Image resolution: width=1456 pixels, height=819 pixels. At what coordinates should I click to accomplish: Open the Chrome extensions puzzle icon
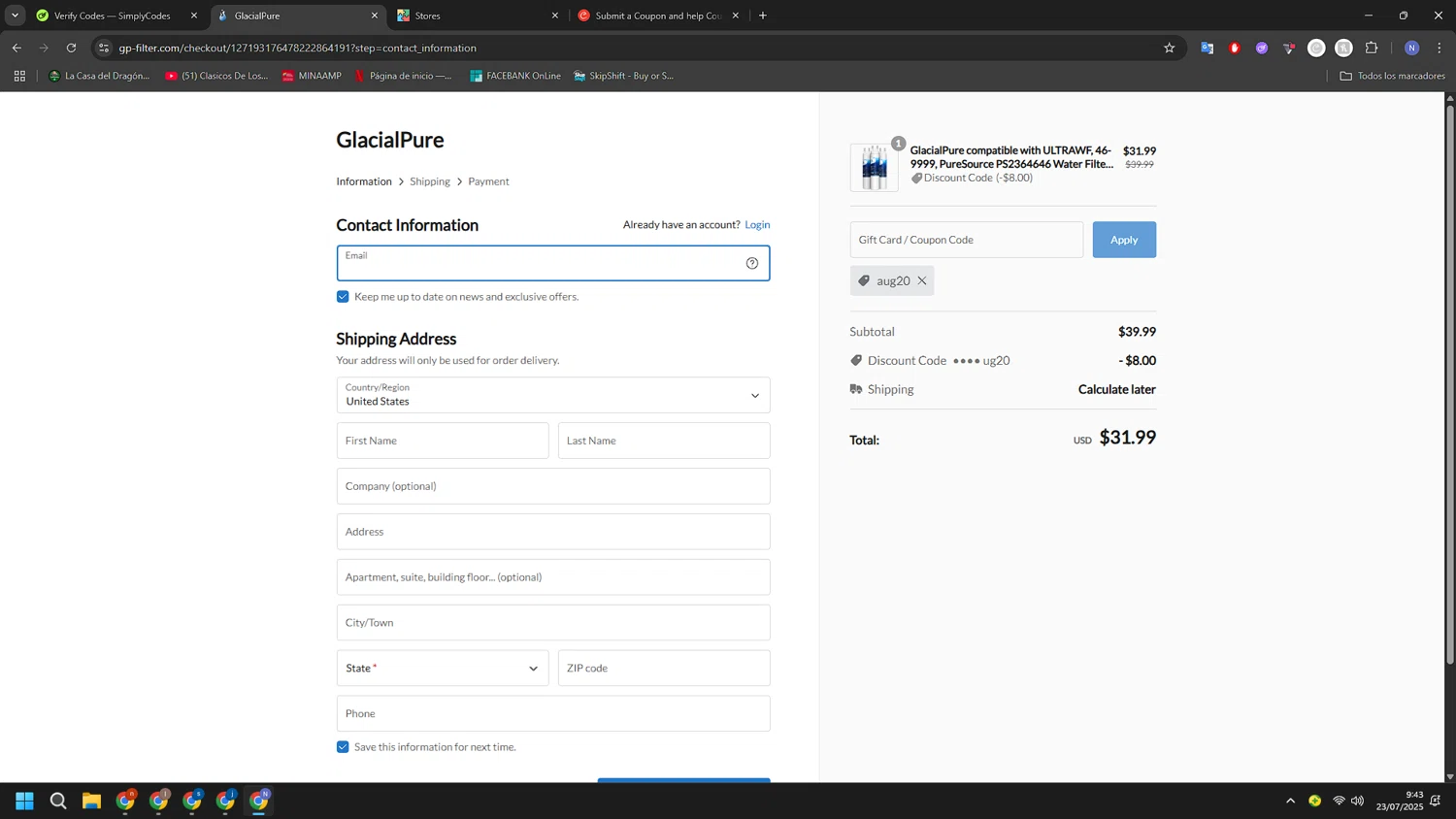1372,48
